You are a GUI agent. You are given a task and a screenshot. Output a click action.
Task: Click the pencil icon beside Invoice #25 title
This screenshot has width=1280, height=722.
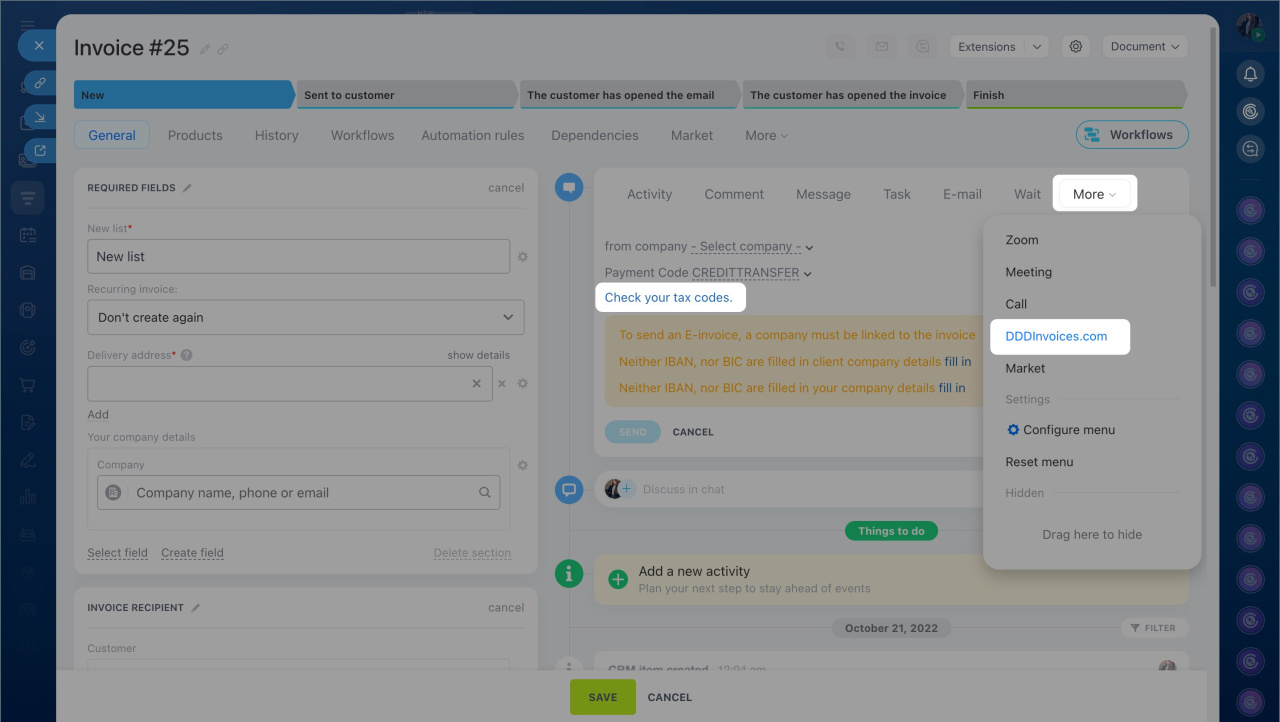[x=205, y=48]
